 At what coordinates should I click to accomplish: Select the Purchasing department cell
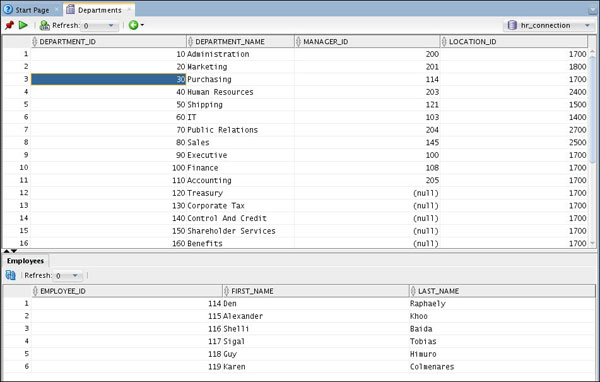pos(240,79)
